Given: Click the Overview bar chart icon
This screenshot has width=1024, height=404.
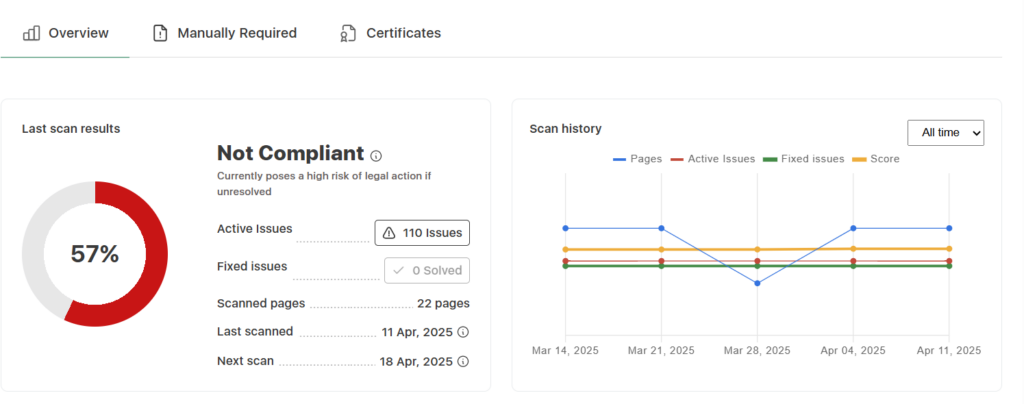Looking at the screenshot, I should click(x=31, y=33).
